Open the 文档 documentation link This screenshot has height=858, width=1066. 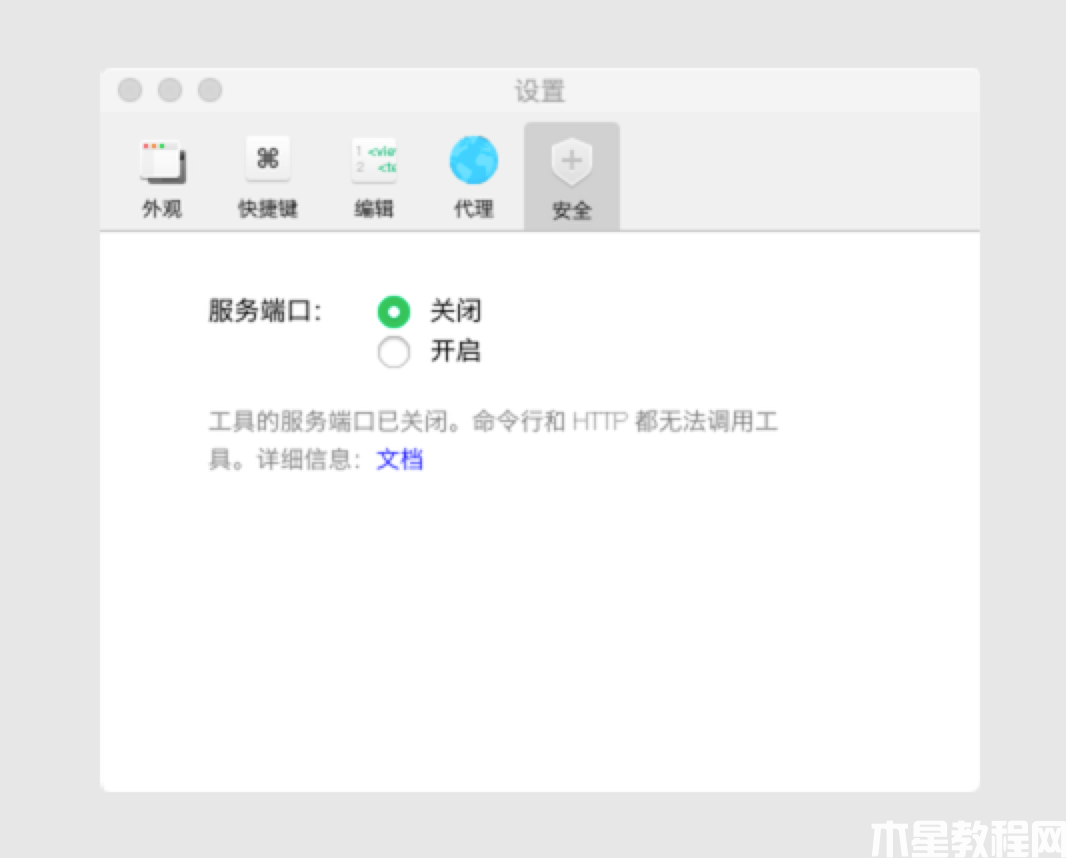(400, 460)
